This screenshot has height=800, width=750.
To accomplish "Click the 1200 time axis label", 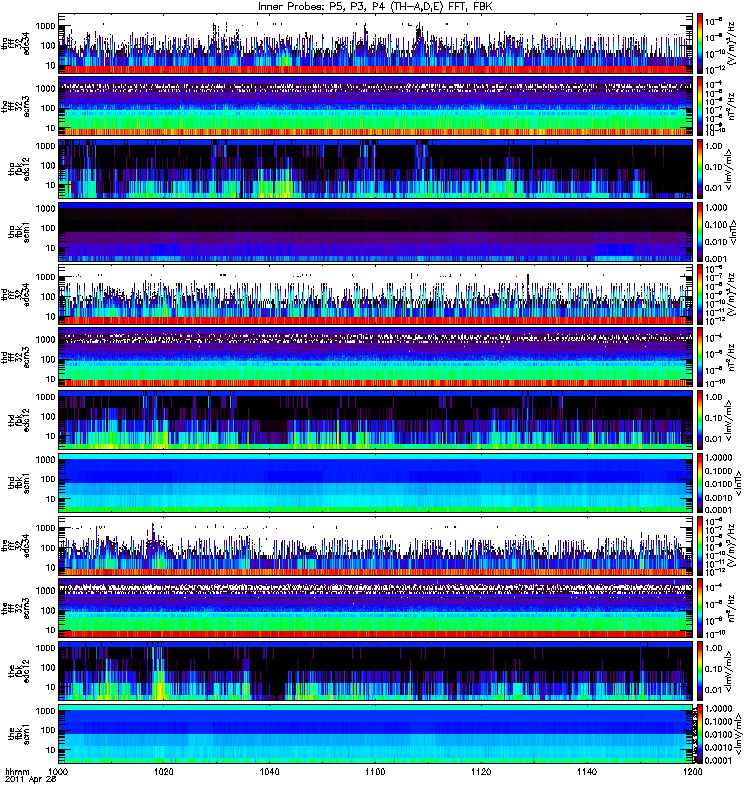I will pyautogui.click(x=692, y=771).
